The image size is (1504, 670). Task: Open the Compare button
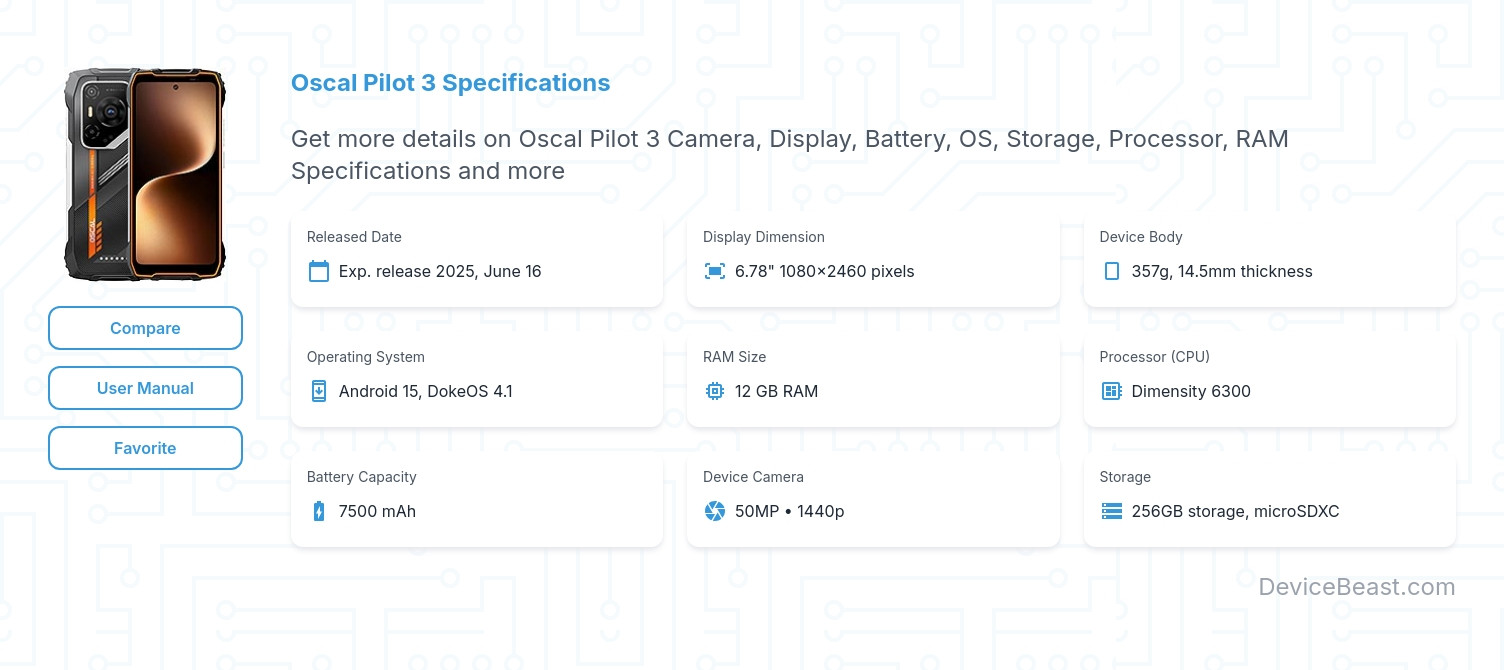145,328
